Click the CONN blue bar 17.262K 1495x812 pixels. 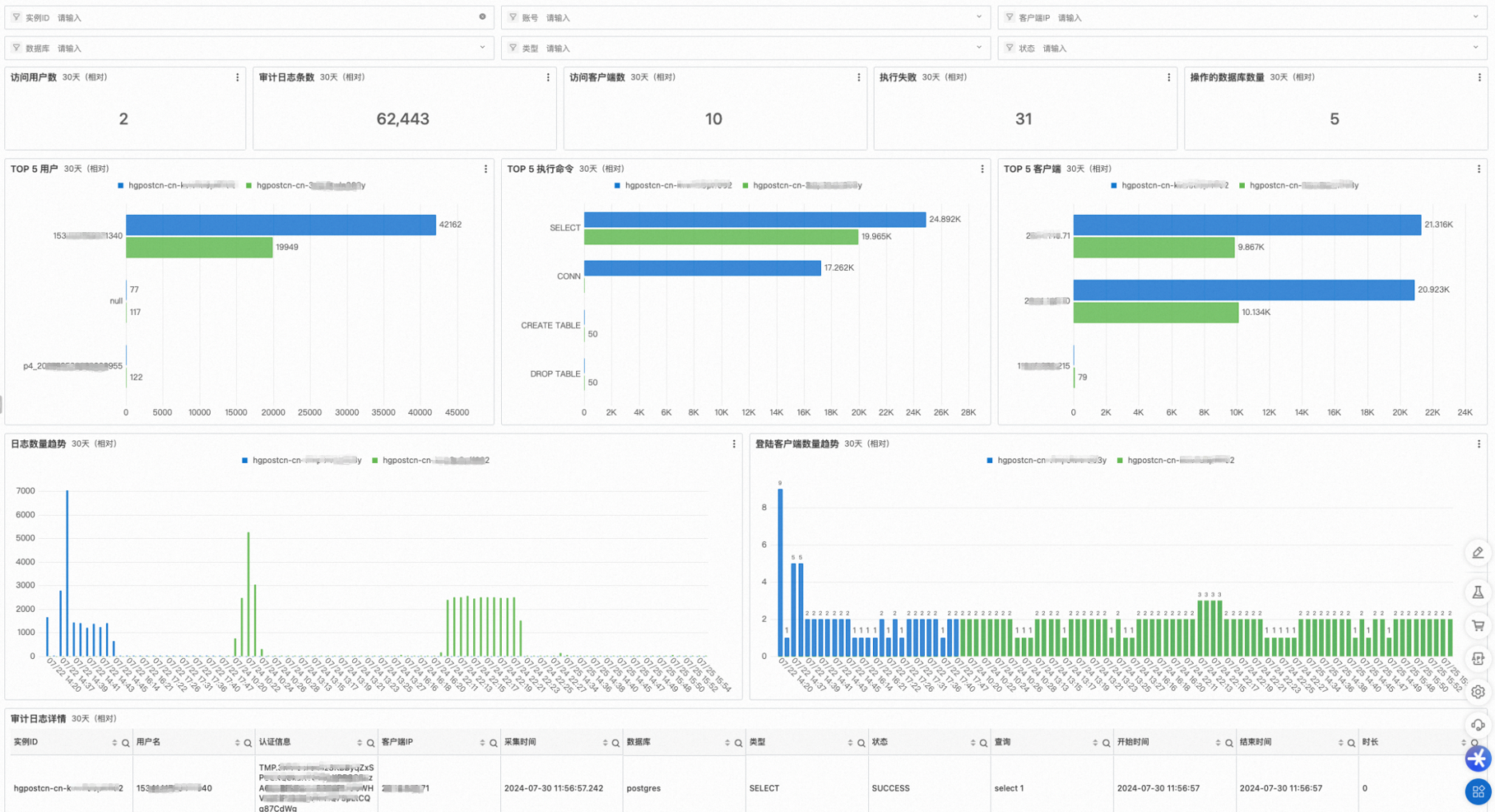pyautogui.click(x=703, y=268)
